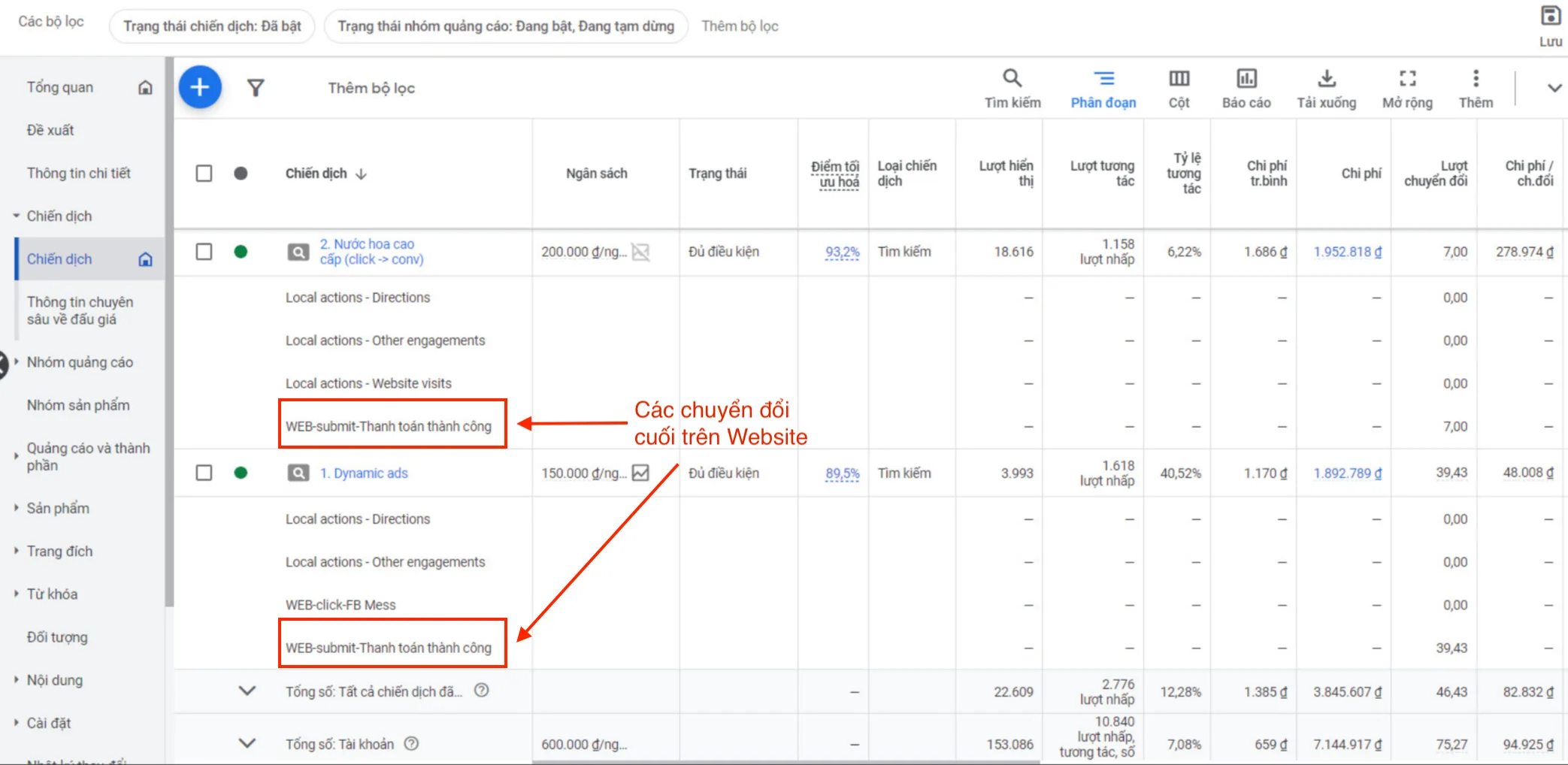Screen dimensions: 1568x765
Task: Open the Tìm kiếm search tool
Action: click(1013, 89)
